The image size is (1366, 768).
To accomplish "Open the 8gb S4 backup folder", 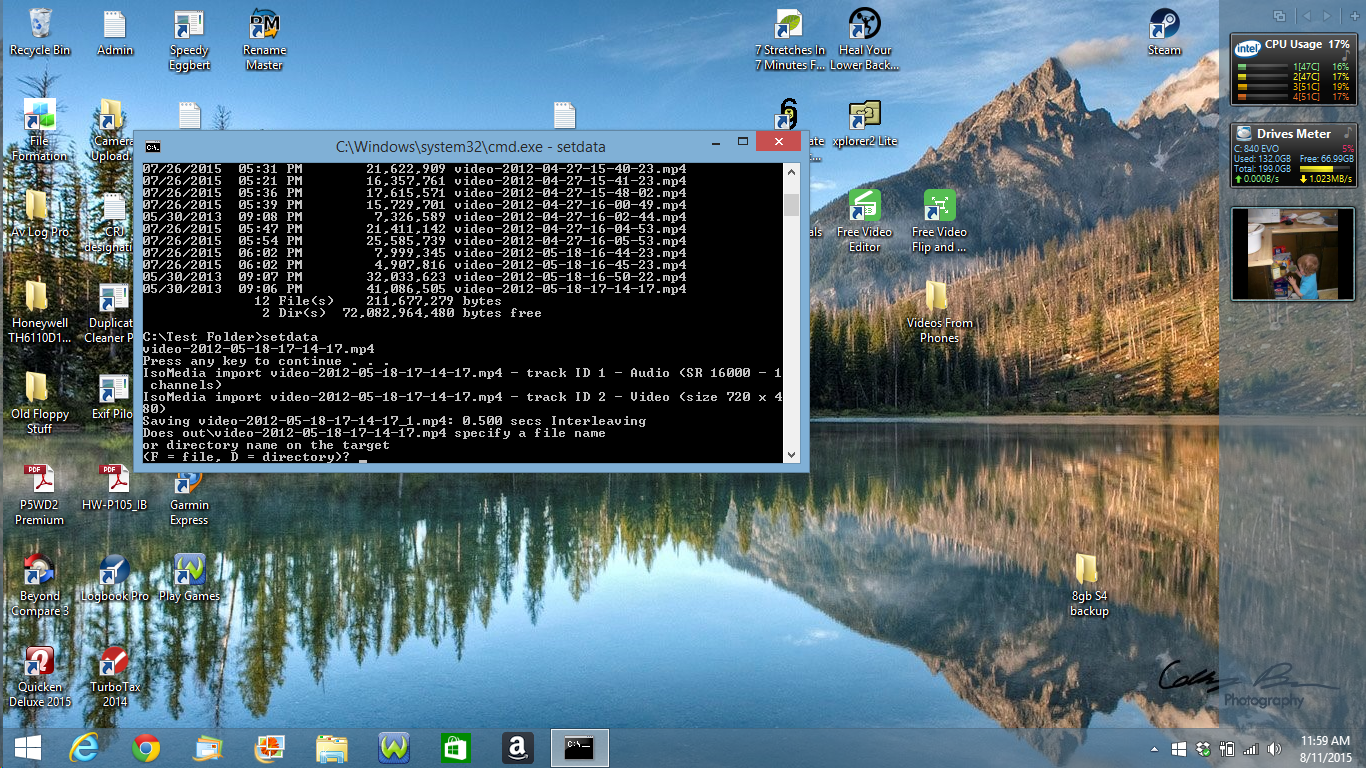I will [x=1089, y=585].
